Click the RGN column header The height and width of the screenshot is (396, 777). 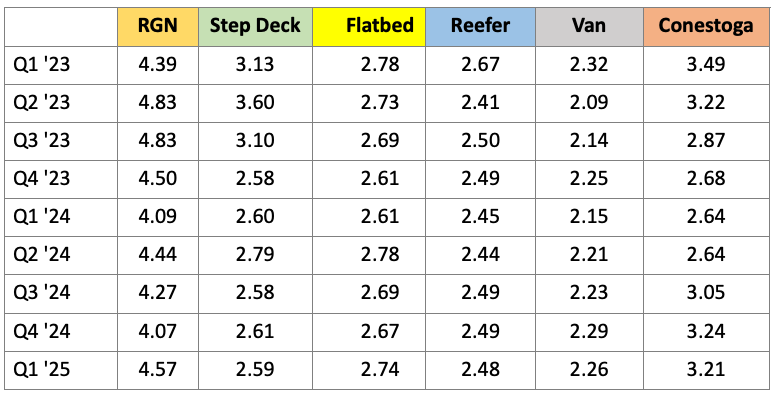(158, 27)
